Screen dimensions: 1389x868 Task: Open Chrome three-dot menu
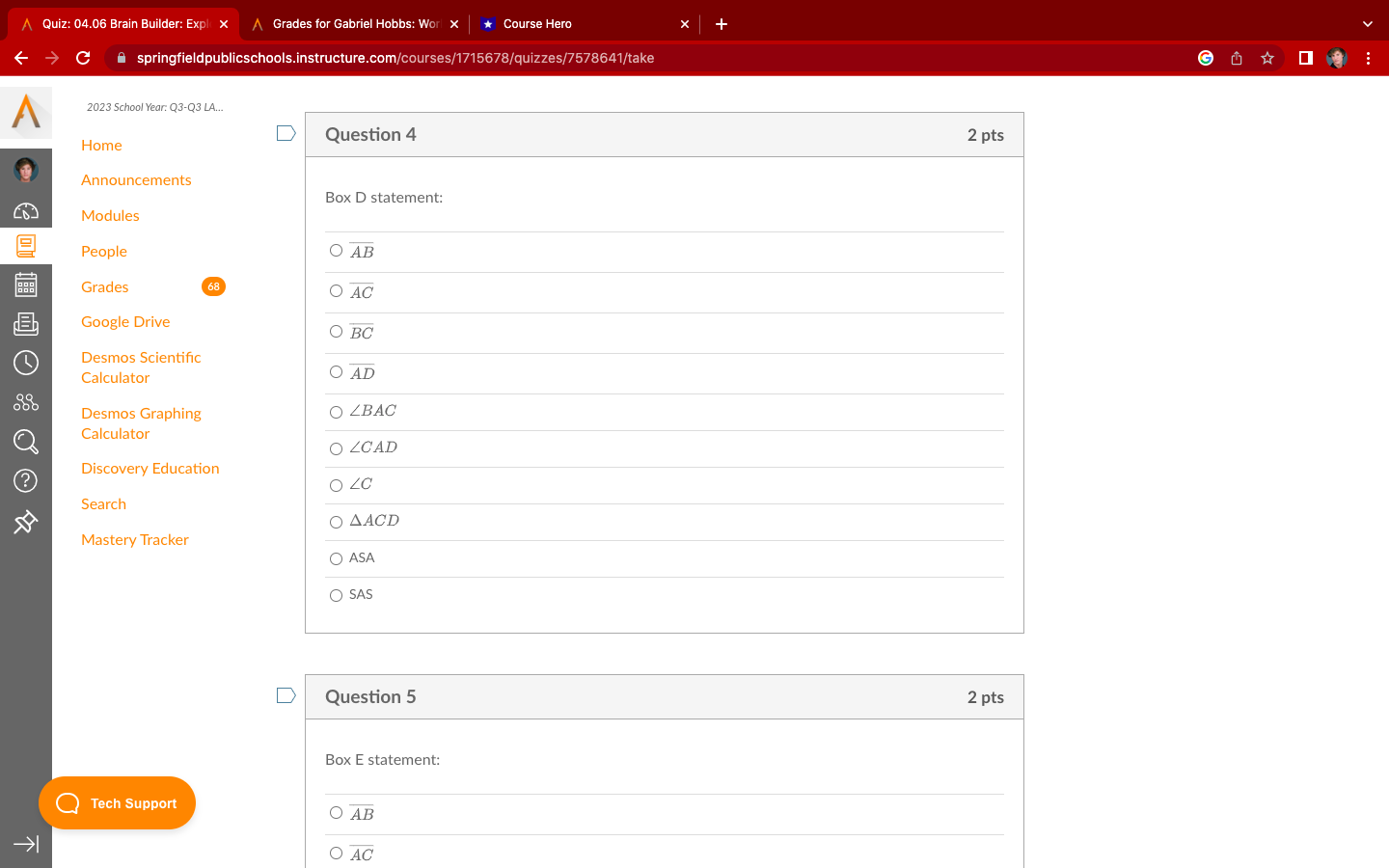1368,58
